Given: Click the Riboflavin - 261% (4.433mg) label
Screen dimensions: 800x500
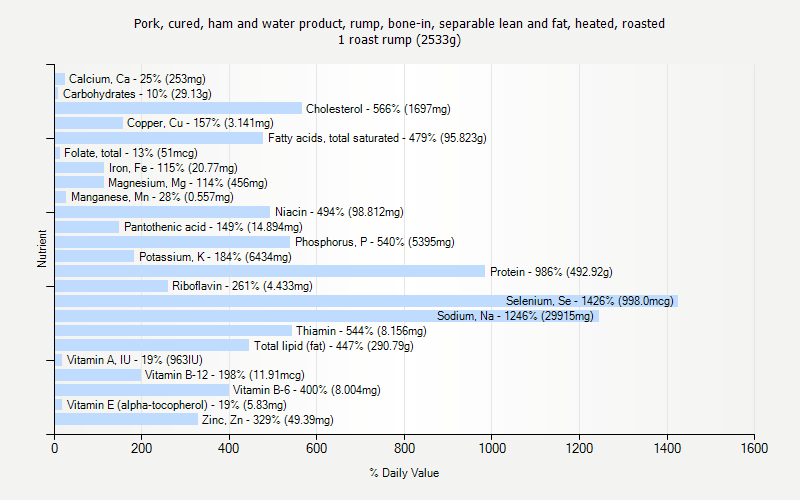Looking at the screenshot, I should click(242, 286).
